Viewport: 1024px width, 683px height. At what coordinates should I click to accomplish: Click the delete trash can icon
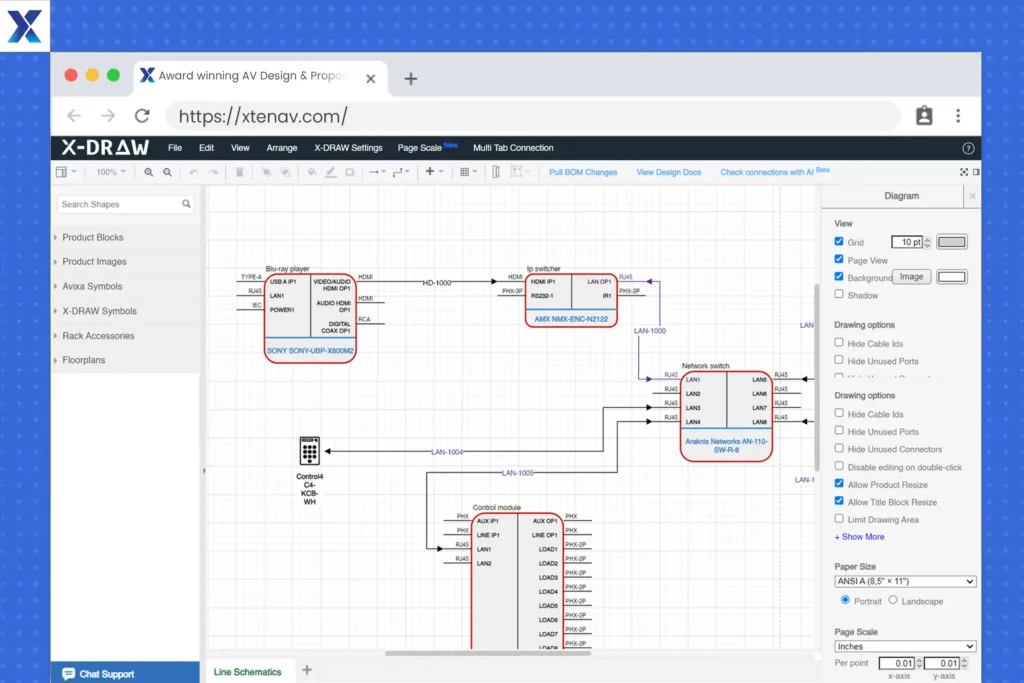point(239,172)
